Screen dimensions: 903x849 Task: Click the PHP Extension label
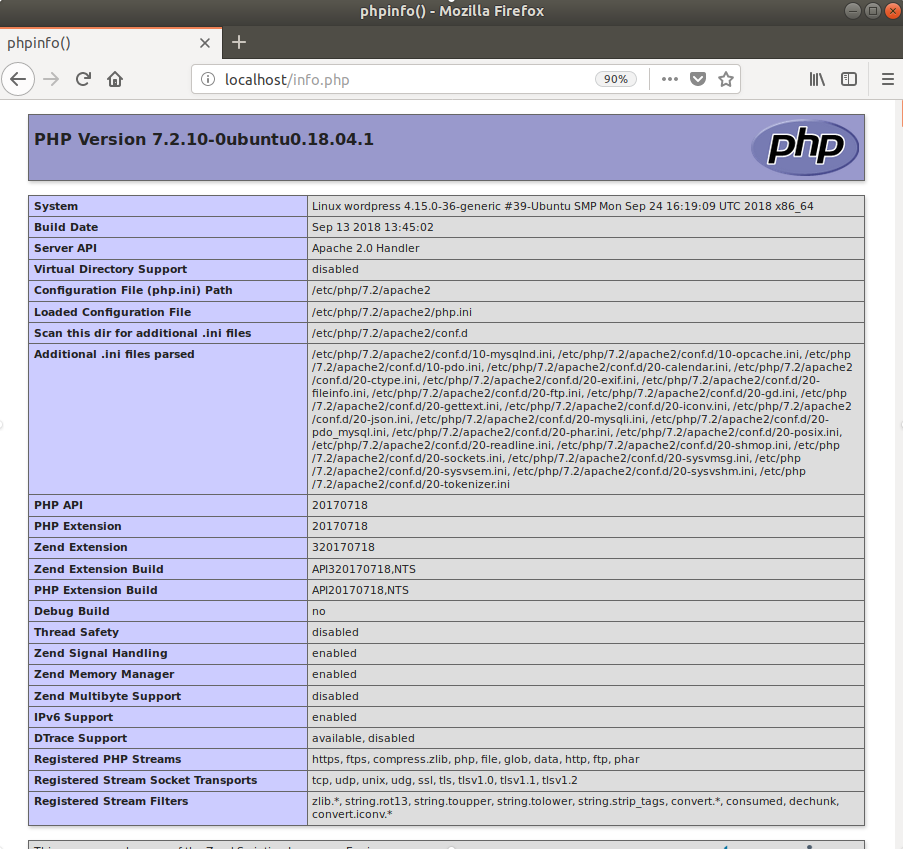click(78, 526)
